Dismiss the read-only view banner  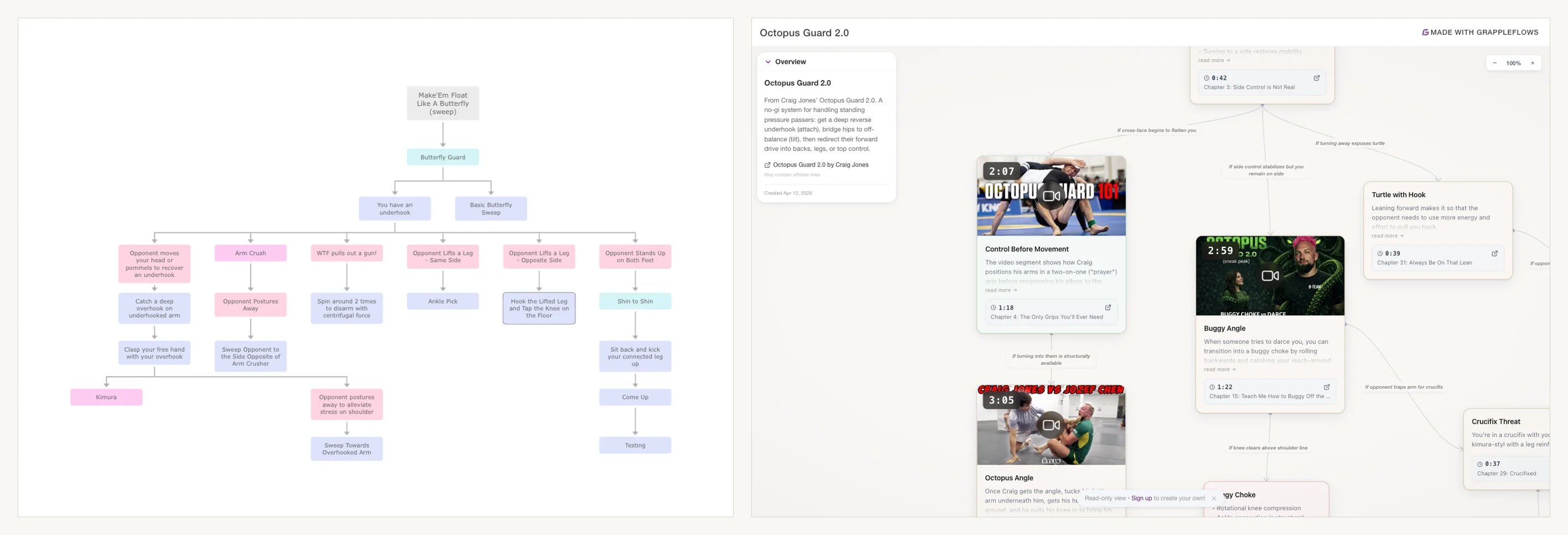1213,498
